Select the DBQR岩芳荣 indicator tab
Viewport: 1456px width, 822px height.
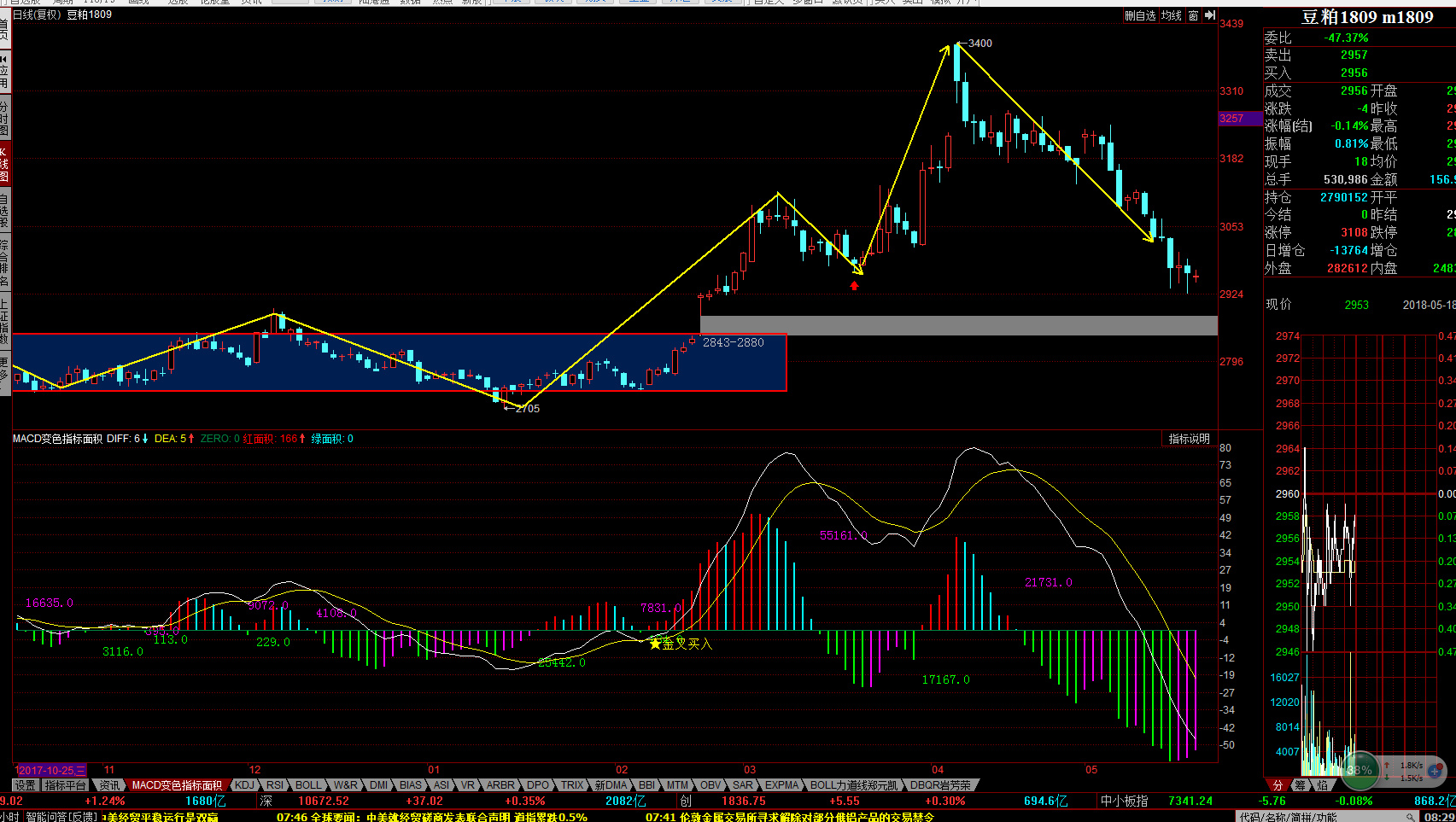pos(940,785)
